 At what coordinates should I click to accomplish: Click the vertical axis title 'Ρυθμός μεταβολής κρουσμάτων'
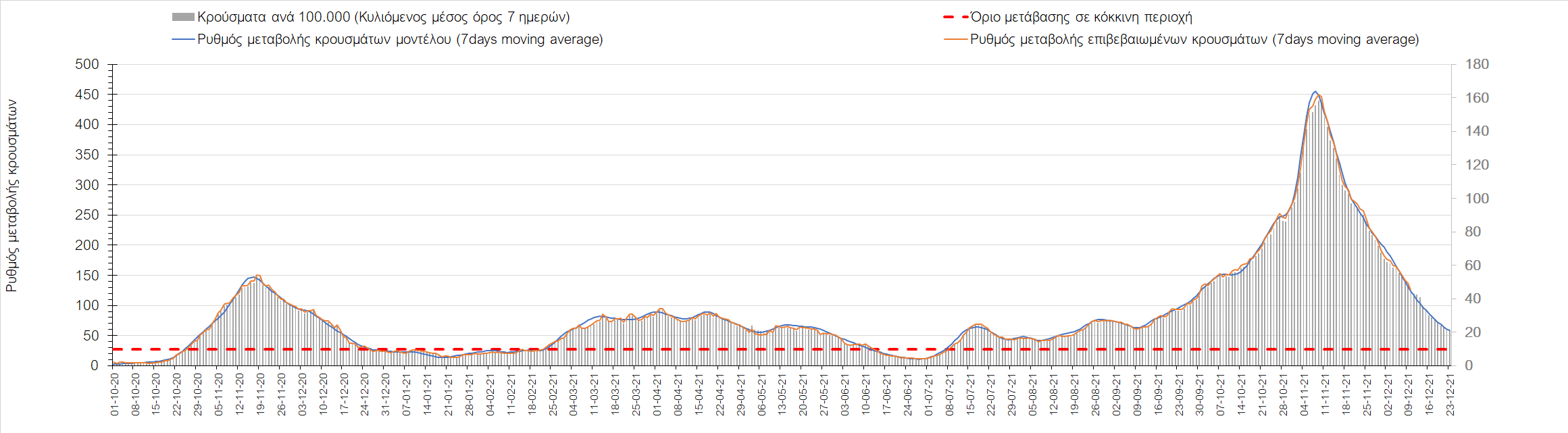coord(11,196)
